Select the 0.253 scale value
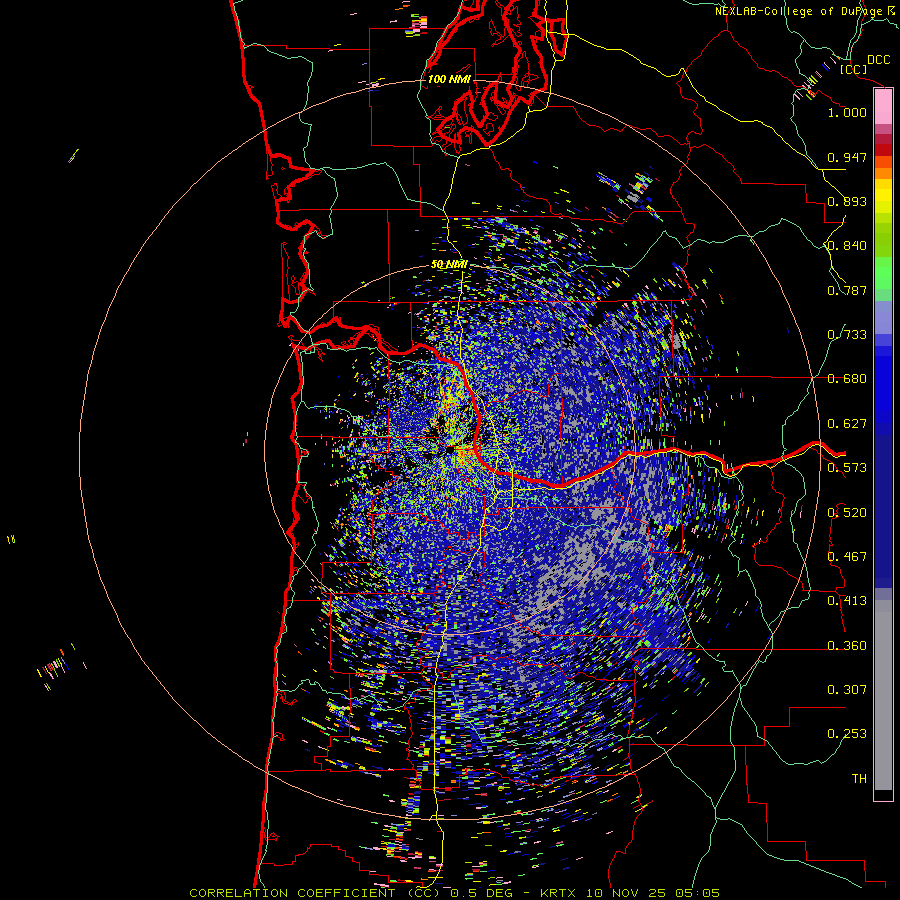The image size is (900, 900). pyautogui.click(x=847, y=734)
